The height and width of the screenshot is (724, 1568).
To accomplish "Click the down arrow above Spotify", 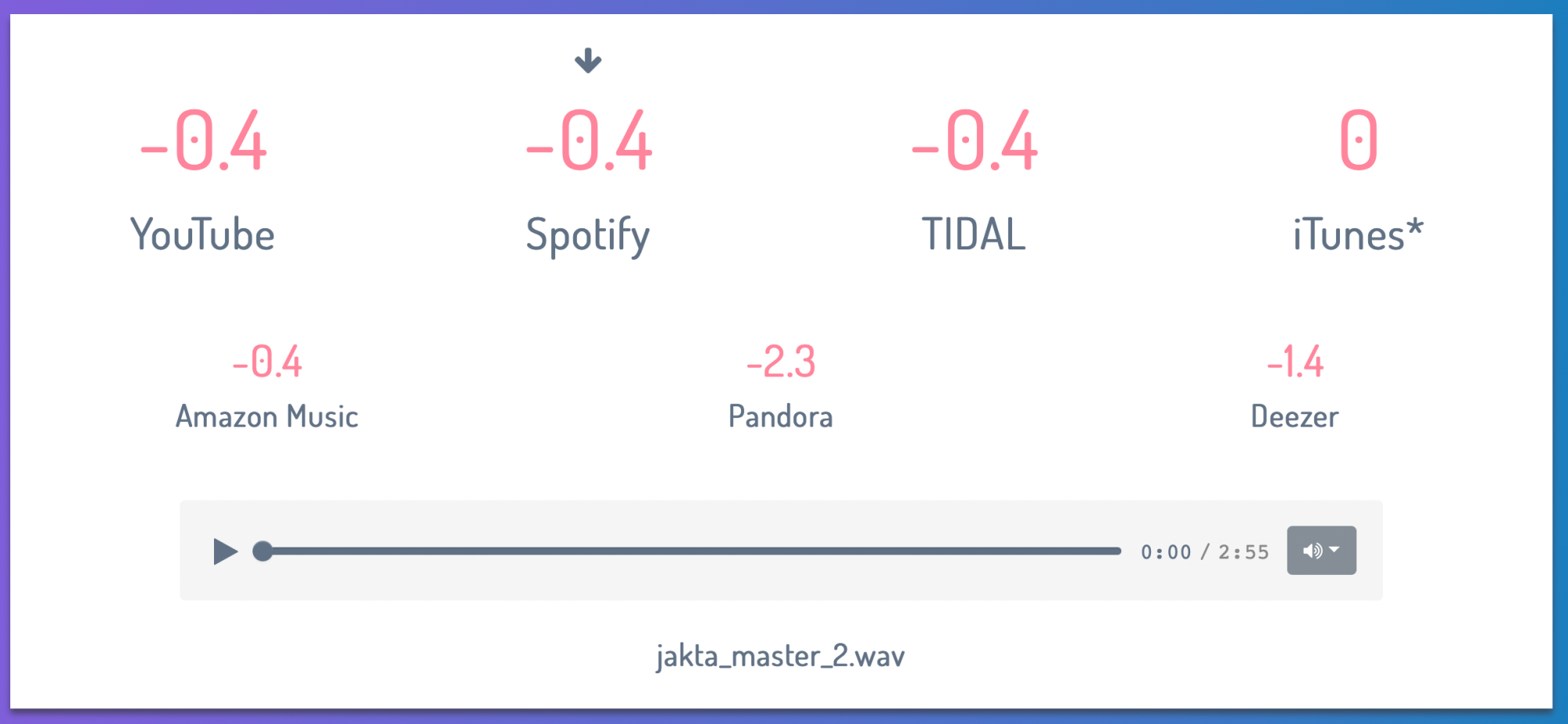I will tap(588, 60).
